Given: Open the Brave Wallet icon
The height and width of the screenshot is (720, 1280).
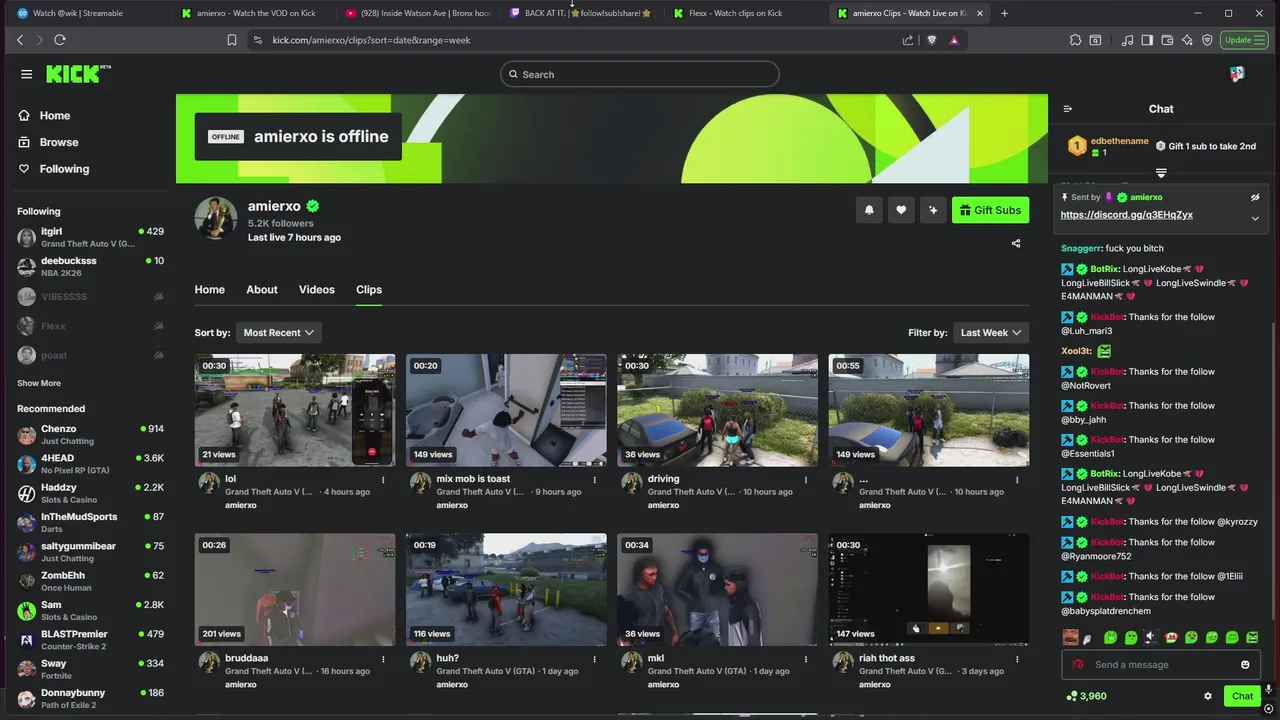Looking at the screenshot, I should pyautogui.click(x=1167, y=40).
